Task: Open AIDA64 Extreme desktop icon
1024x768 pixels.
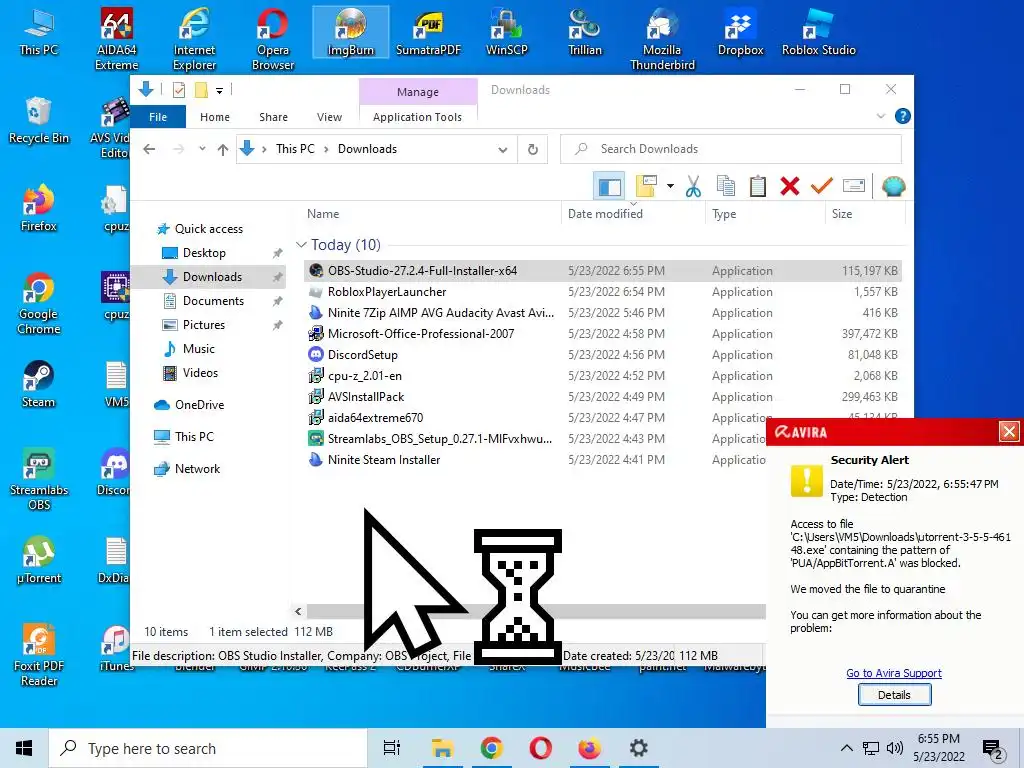Action: point(116,39)
